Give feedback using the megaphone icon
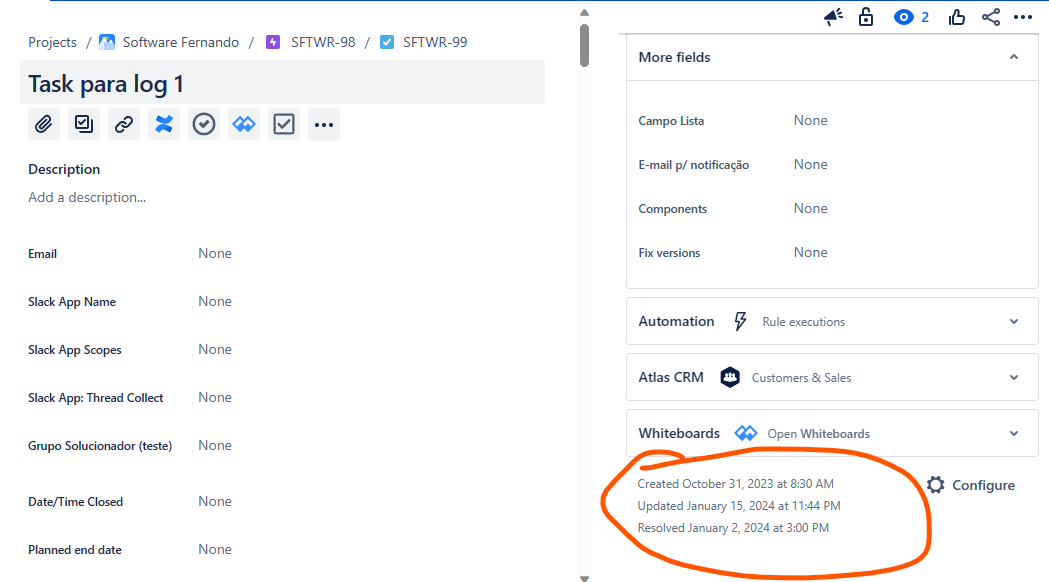Image resolution: width=1049 pixels, height=582 pixels. pyautogui.click(x=833, y=17)
